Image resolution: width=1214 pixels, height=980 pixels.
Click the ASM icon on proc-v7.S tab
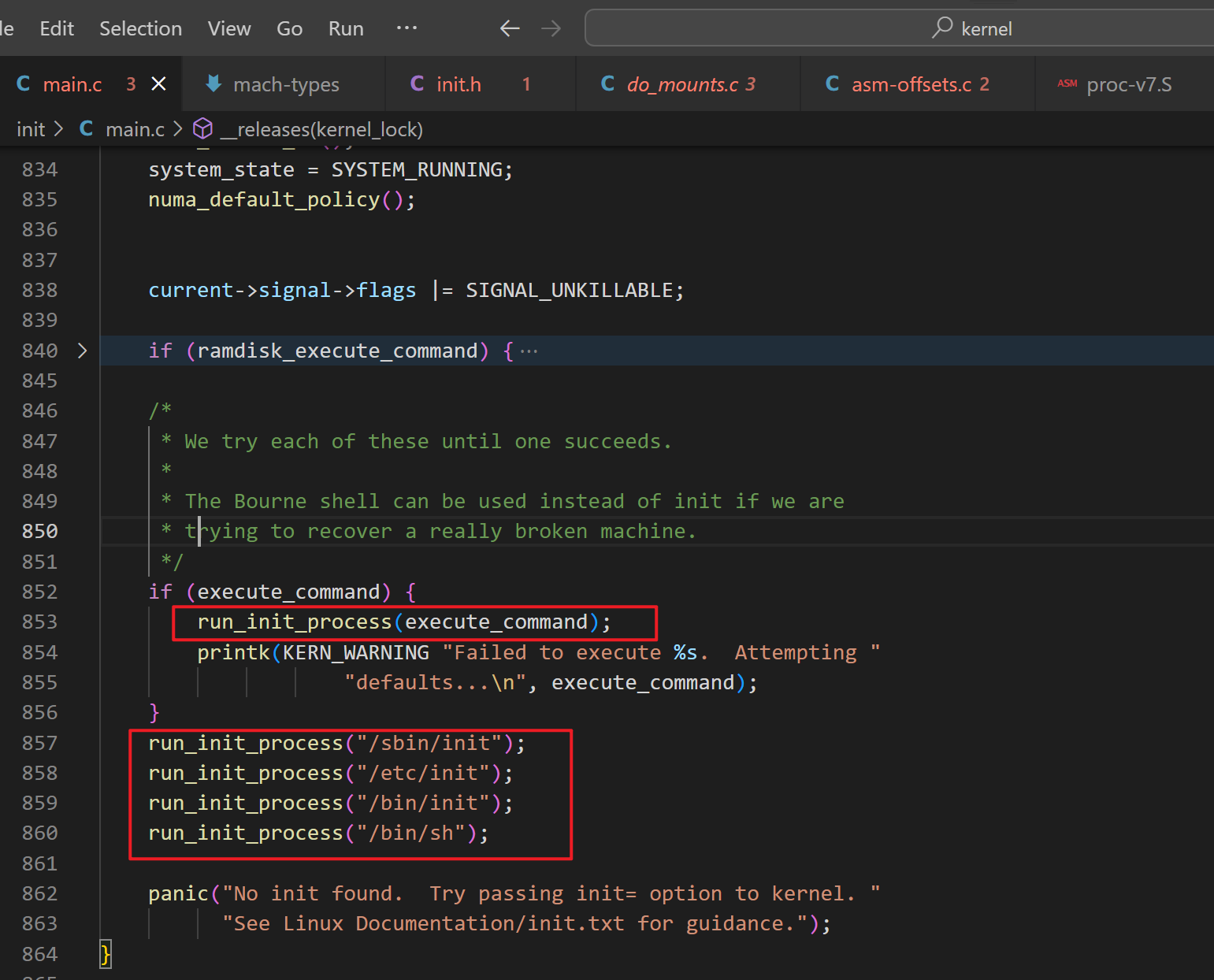pyautogui.click(x=1067, y=84)
